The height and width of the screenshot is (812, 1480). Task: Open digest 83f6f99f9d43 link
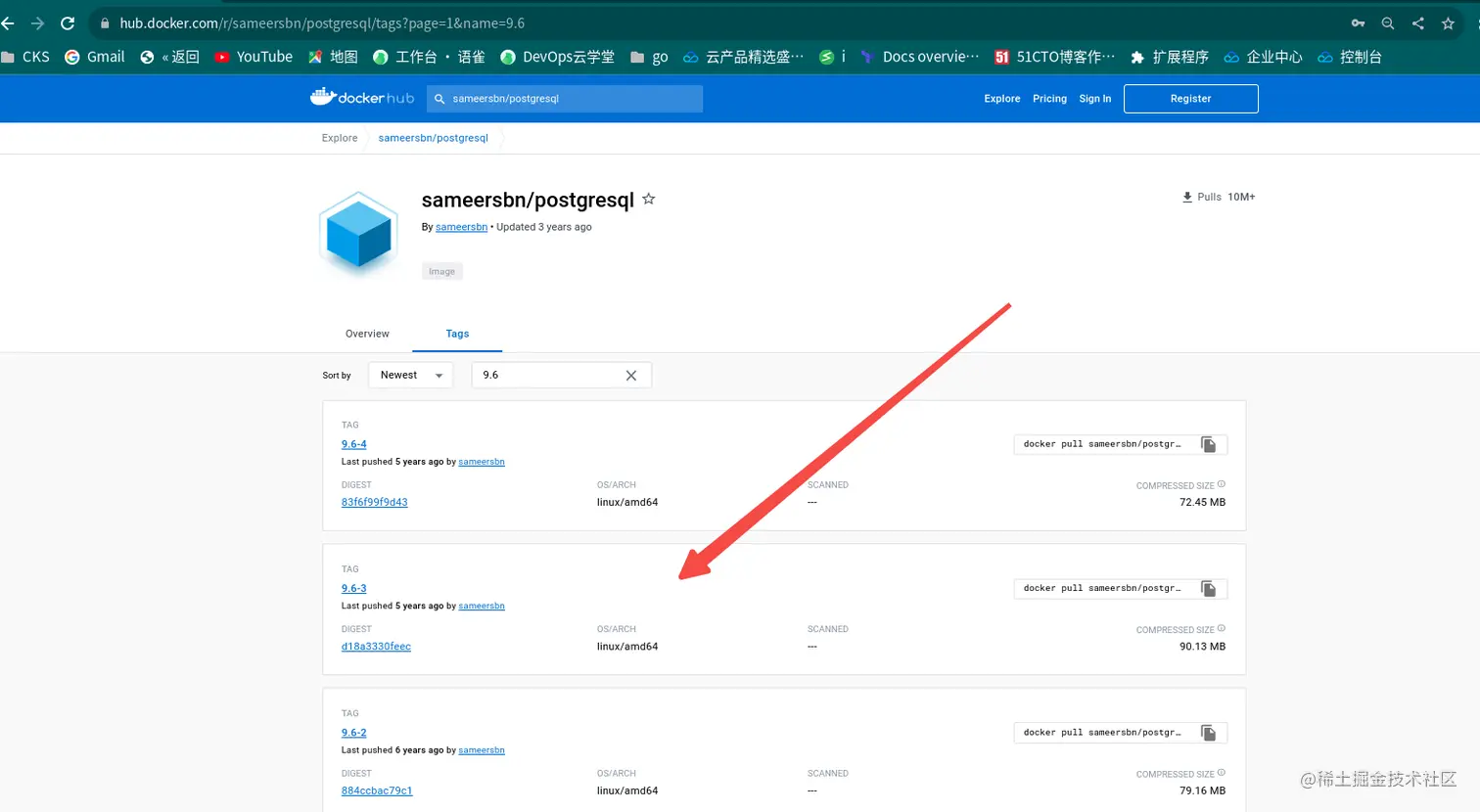tap(374, 503)
